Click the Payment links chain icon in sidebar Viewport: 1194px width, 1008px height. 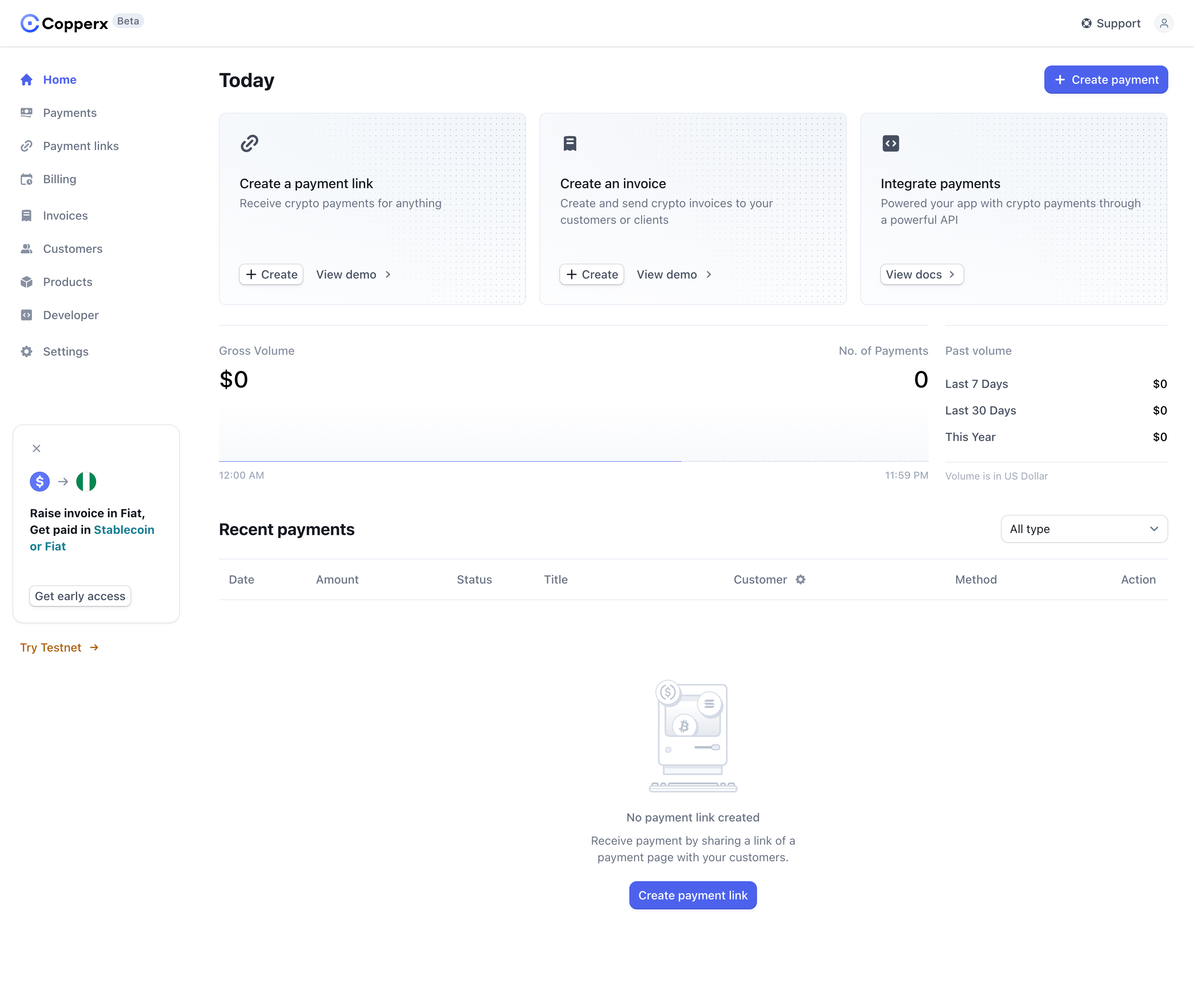pyautogui.click(x=26, y=146)
